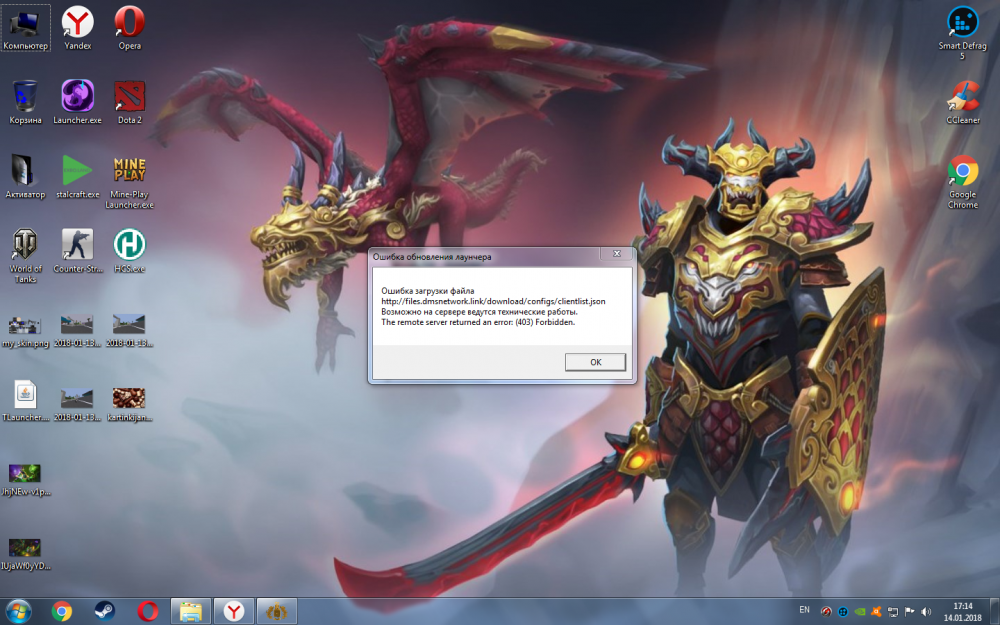Viewport: 1000px width, 625px height.
Task: Select the Google Chrome desktop shortcut
Action: tap(963, 171)
